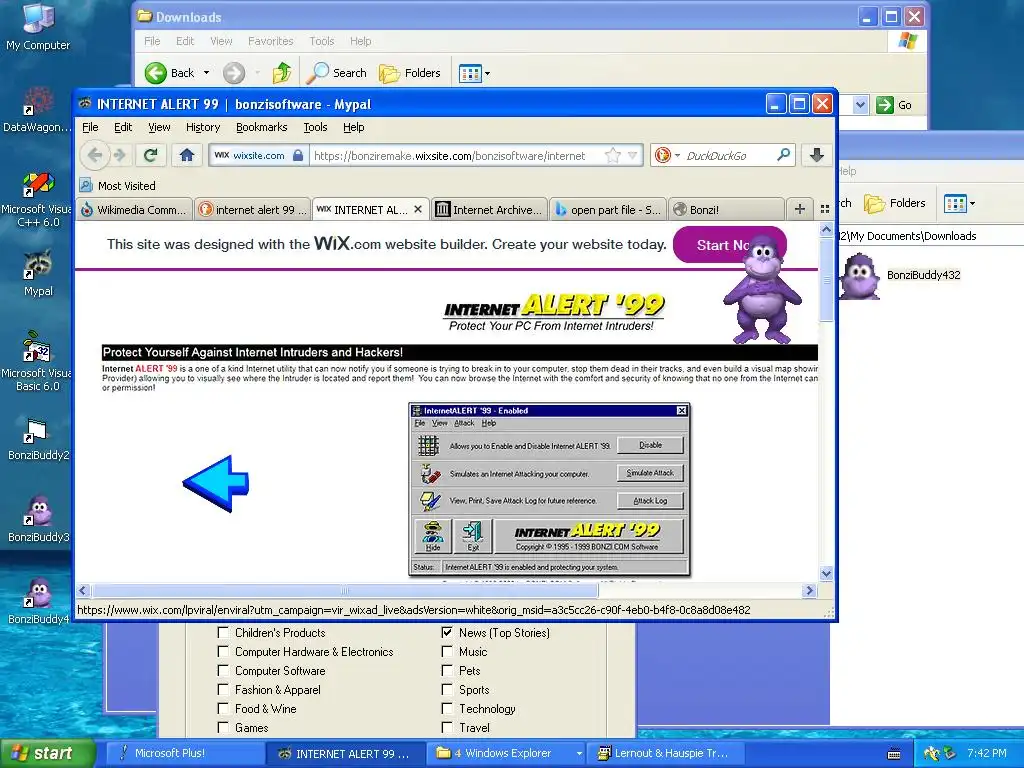
Task: Open the search engine dropdown by DuckDuckGo icon
Action: tap(677, 155)
